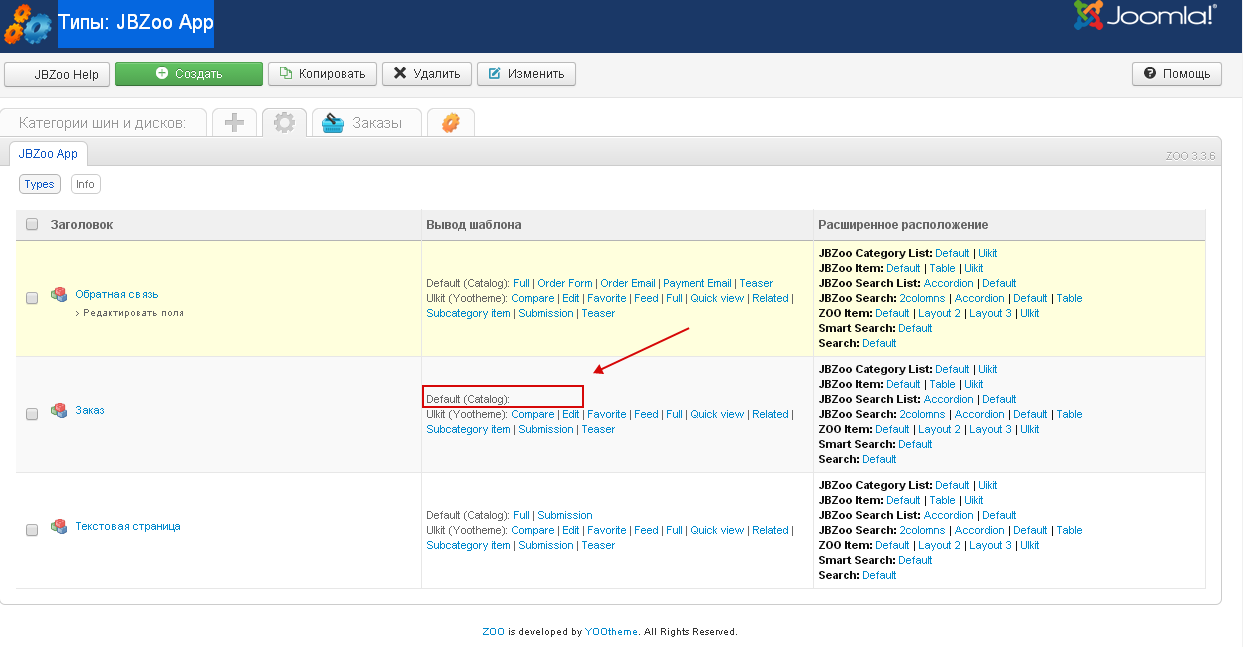This screenshot has height=647, width=1243.
Task: Open Favorite layout in Заказ row
Action: coord(607,414)
